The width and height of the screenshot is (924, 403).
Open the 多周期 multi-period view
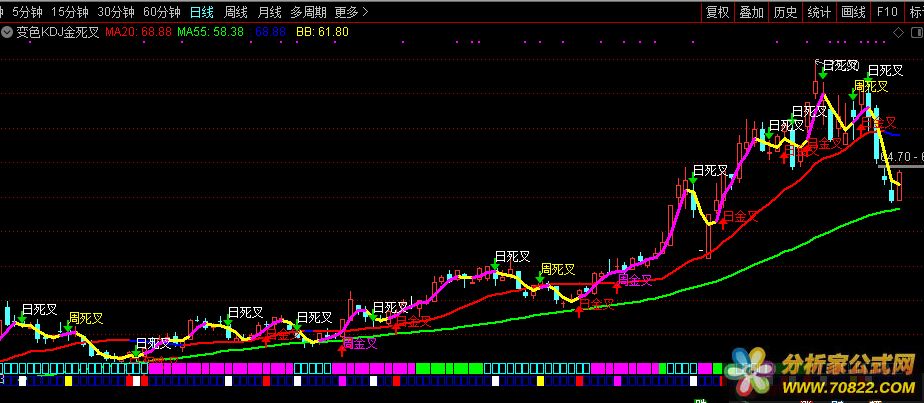(x=308, y=12)
